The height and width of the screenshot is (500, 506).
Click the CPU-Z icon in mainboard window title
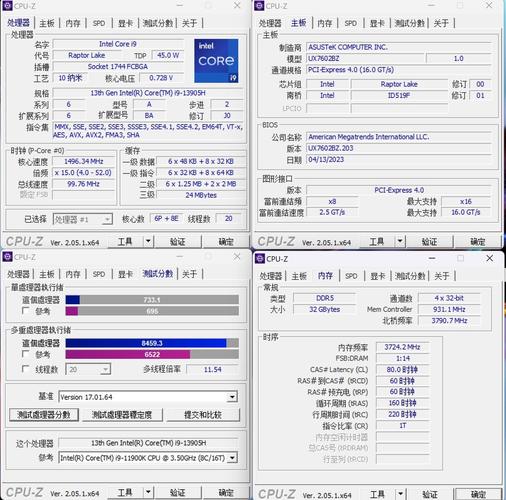point(259,6)
